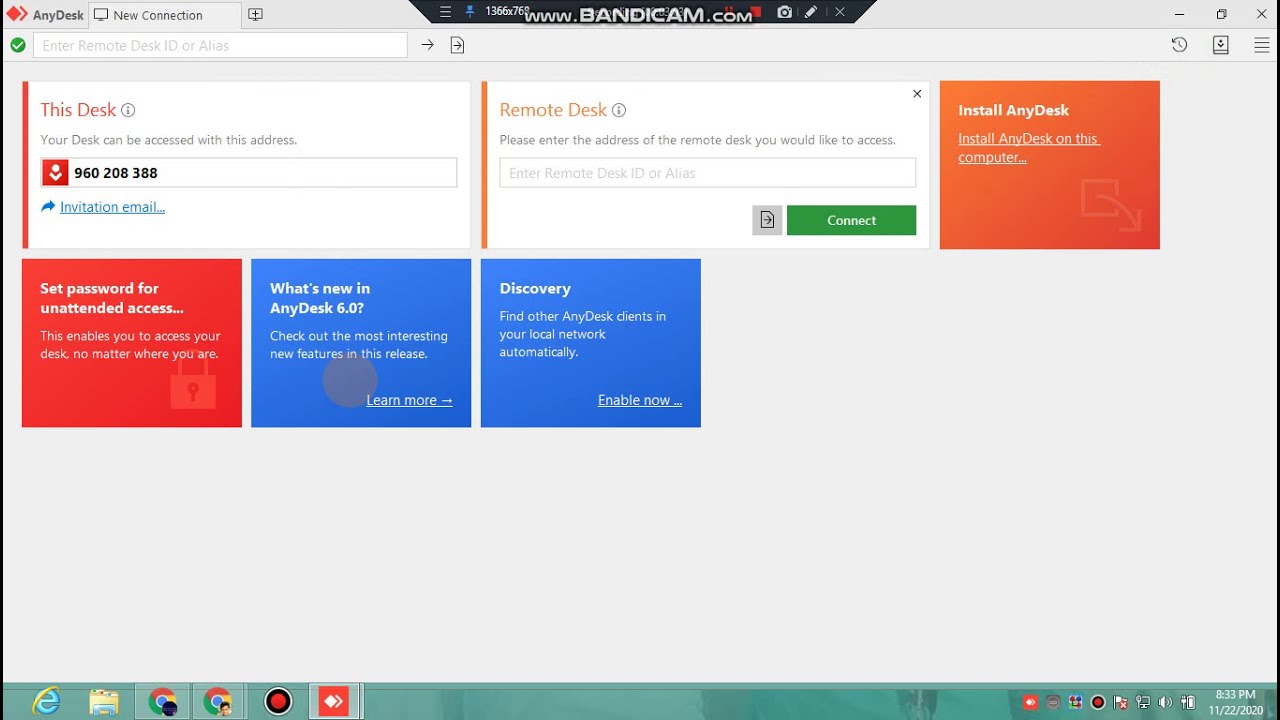Open Internet Explorer from the taskbar
The image size is (1280, 720).
click(x=46, y=702)
